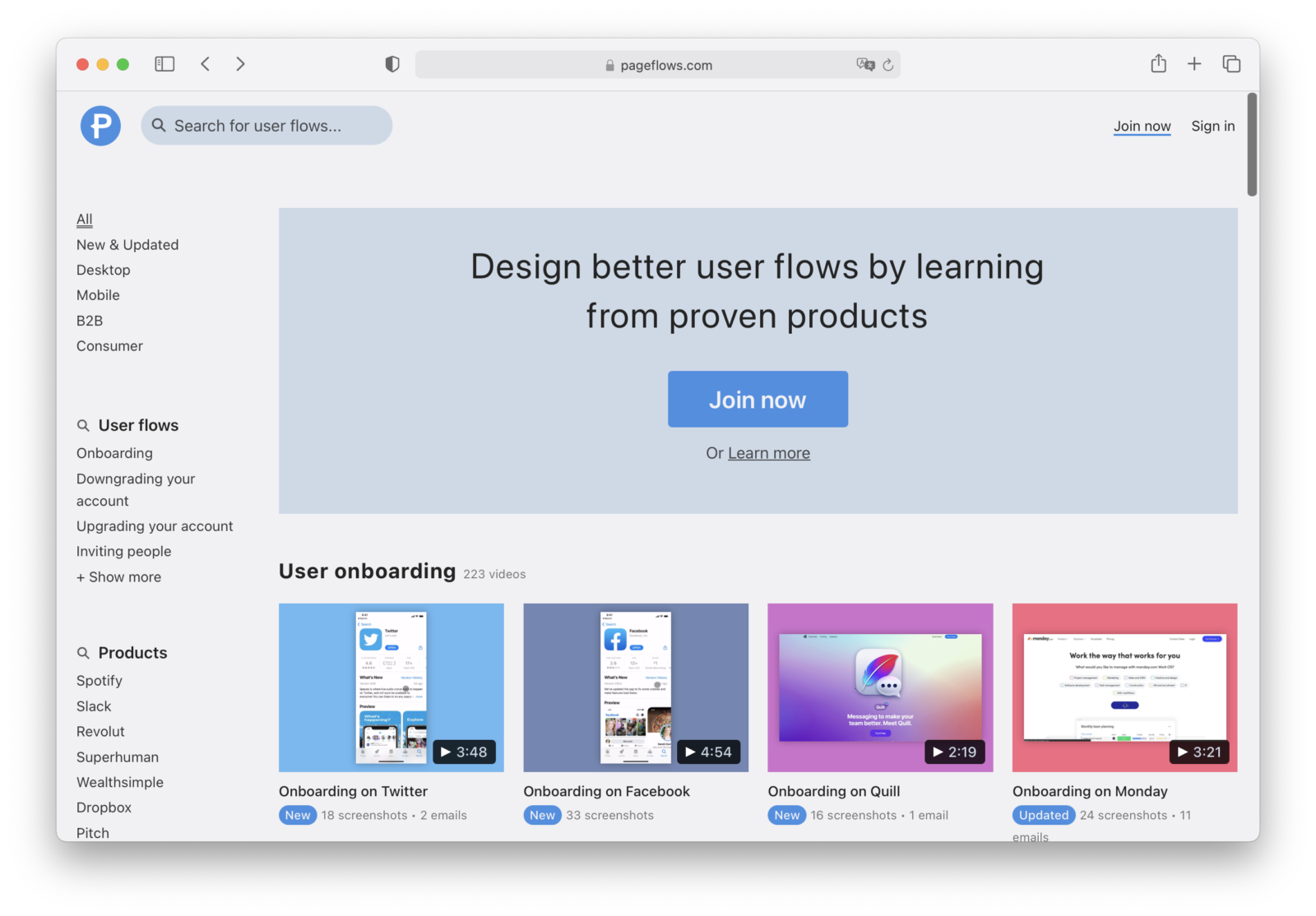Click the search icon beside User flows
The height and width of the screenshot is (916, 1316).
(x=83, y=426)
